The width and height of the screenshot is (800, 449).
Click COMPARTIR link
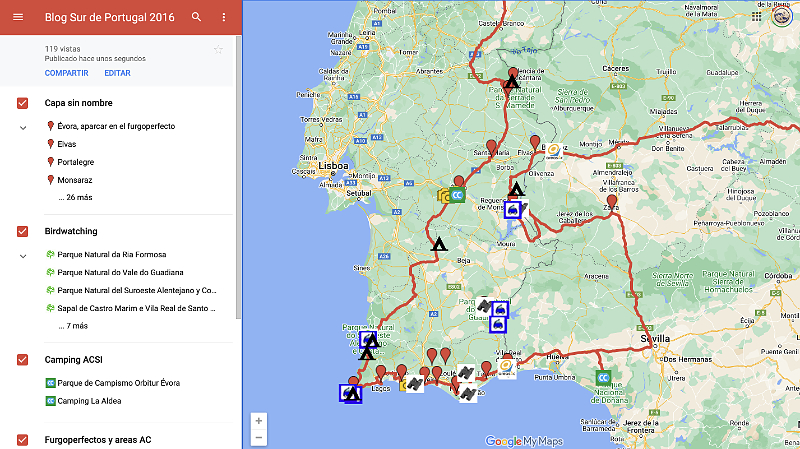tap(66, 73)
